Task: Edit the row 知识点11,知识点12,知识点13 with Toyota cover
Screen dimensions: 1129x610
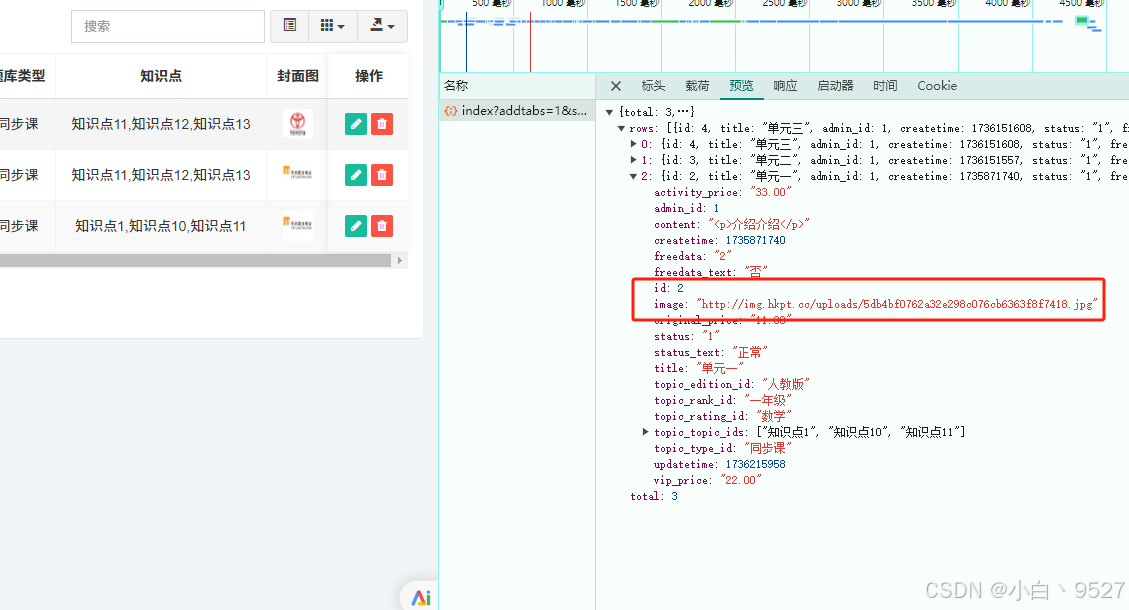Action: point(356,124)
